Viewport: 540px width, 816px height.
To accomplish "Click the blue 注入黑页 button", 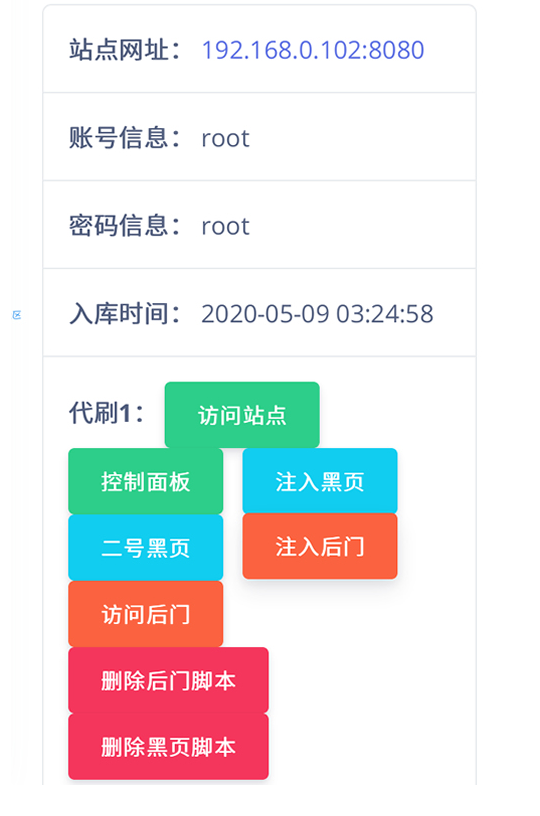I will [320, 481].
